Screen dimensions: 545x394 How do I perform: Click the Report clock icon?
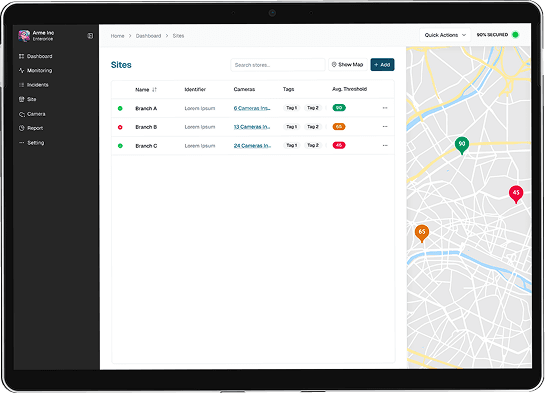coord(22,128)
